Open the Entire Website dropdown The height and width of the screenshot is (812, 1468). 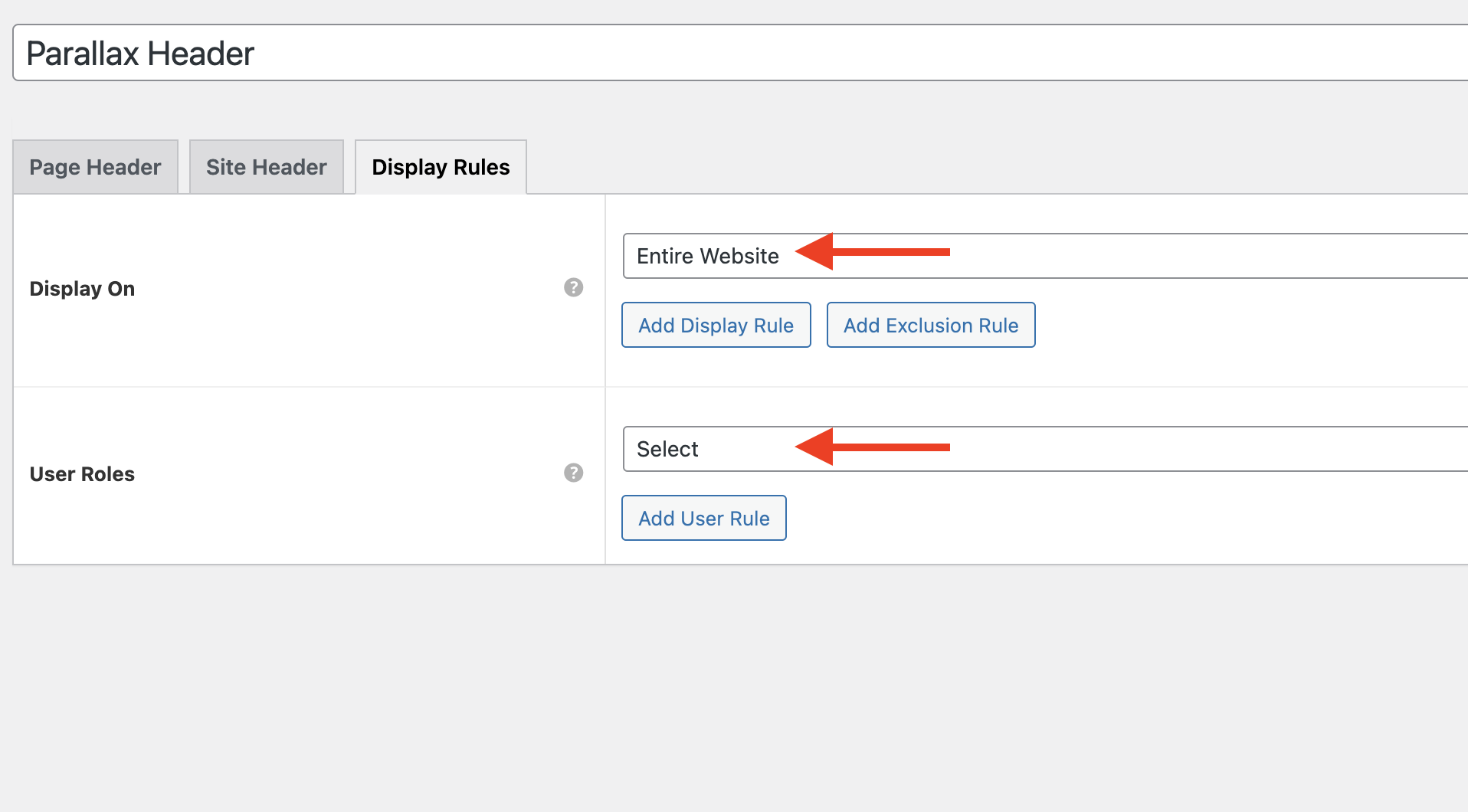pyautogui.click(x=1045, y=256)
